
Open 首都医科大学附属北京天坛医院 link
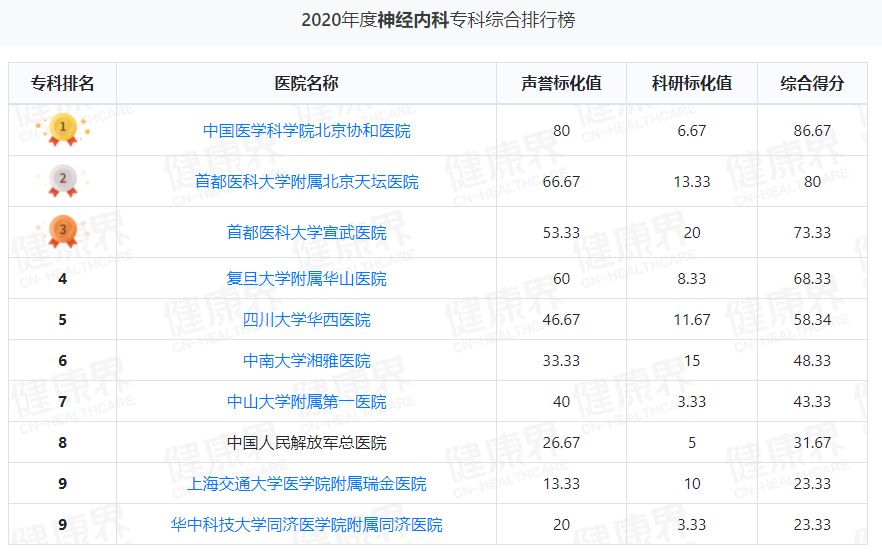pyautogui.click(x=307, y=182)
